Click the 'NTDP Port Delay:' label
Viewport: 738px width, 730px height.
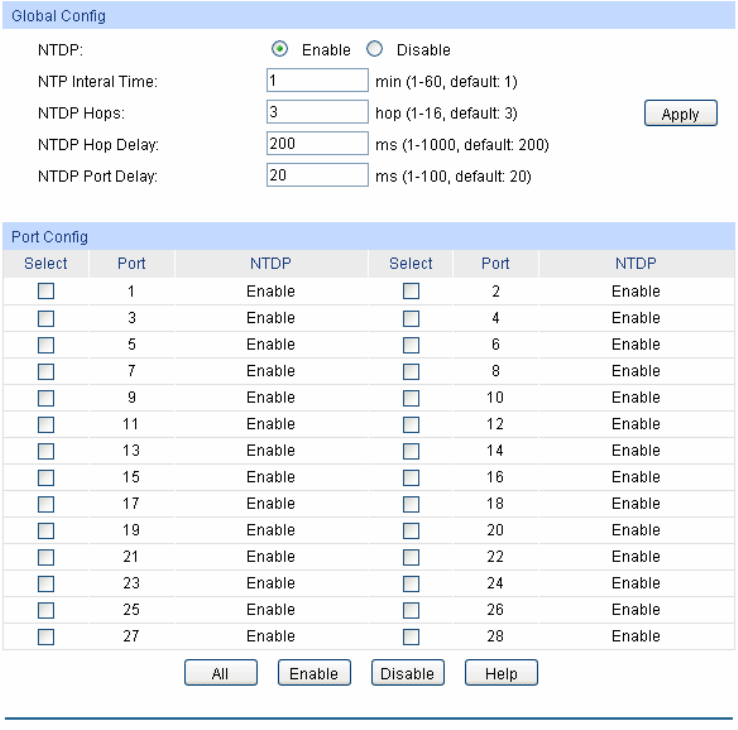tap(98, 176)
